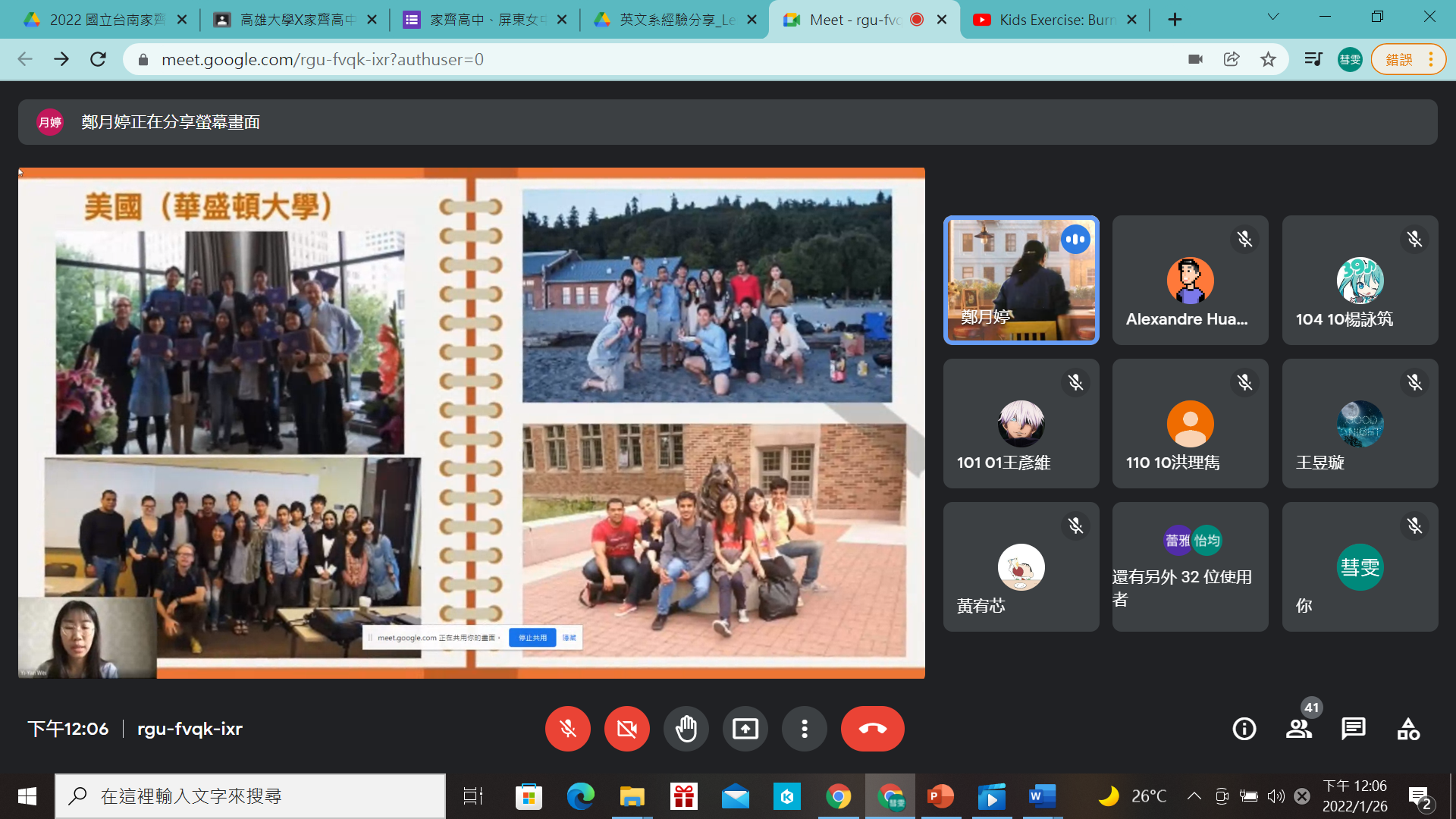
Task: Open meeting details info icon
Action: tap(1244, 729)
